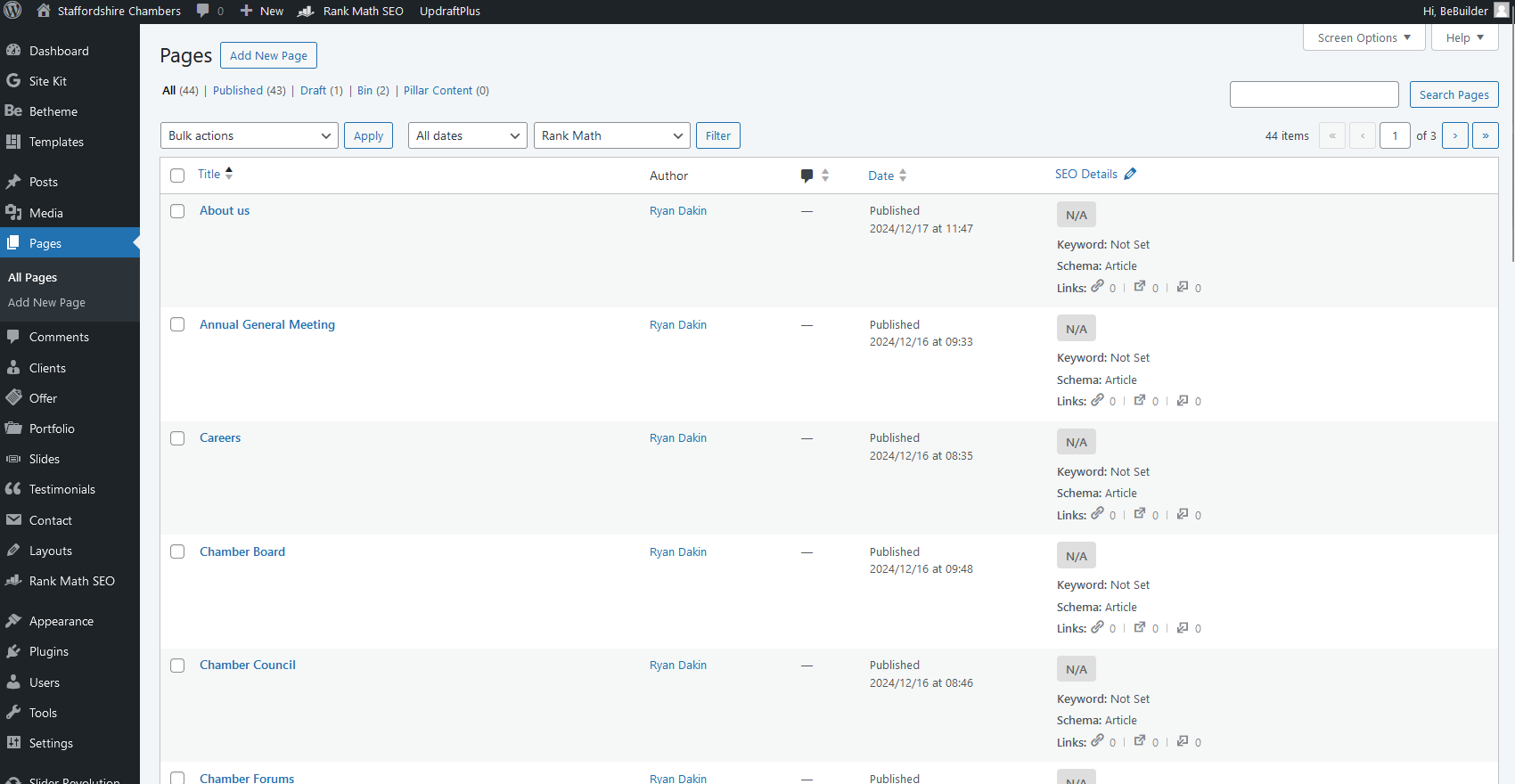Screen dimensions: 1515x784
Task: Focus the search pages text field
Action: (x=1314, y=94)
